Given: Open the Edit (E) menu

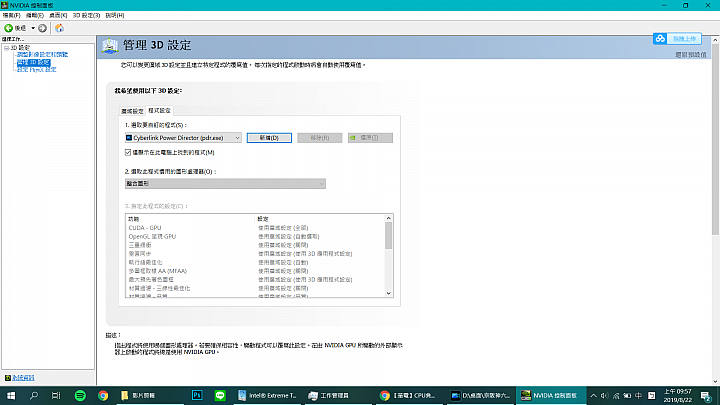Looking at the screenshot, I should [35, 15].
